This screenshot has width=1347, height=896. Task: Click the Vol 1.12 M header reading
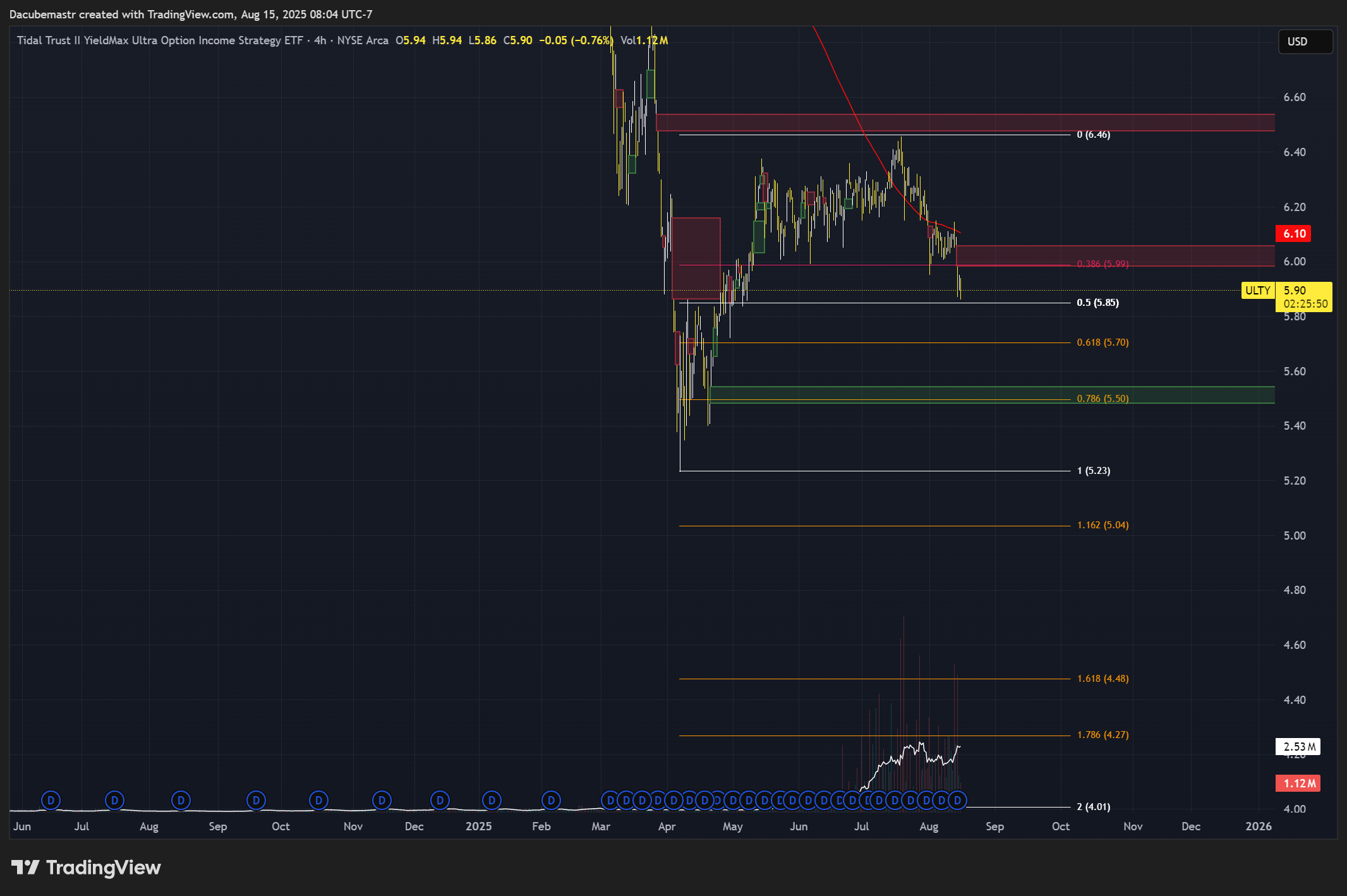point(644,40)
